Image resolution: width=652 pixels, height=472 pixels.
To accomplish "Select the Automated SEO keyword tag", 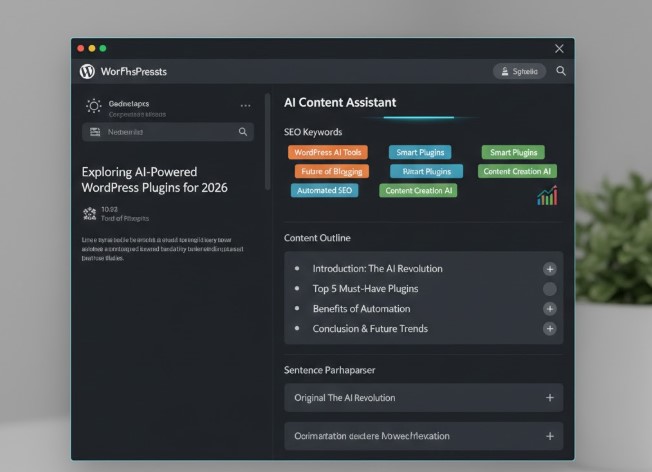I will [x=324, y=190].
